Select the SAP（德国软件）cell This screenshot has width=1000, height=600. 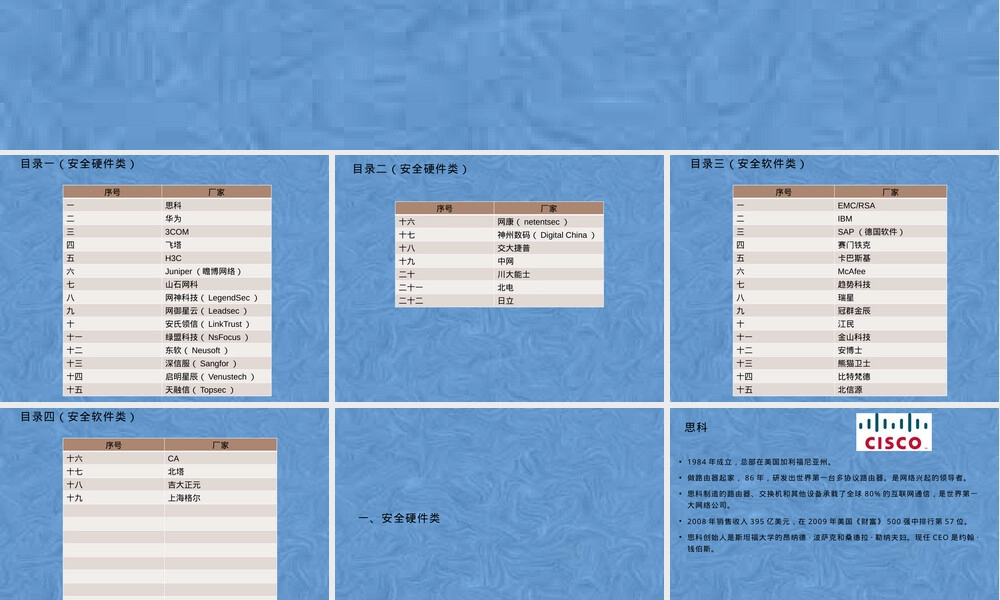pos(890,231)
